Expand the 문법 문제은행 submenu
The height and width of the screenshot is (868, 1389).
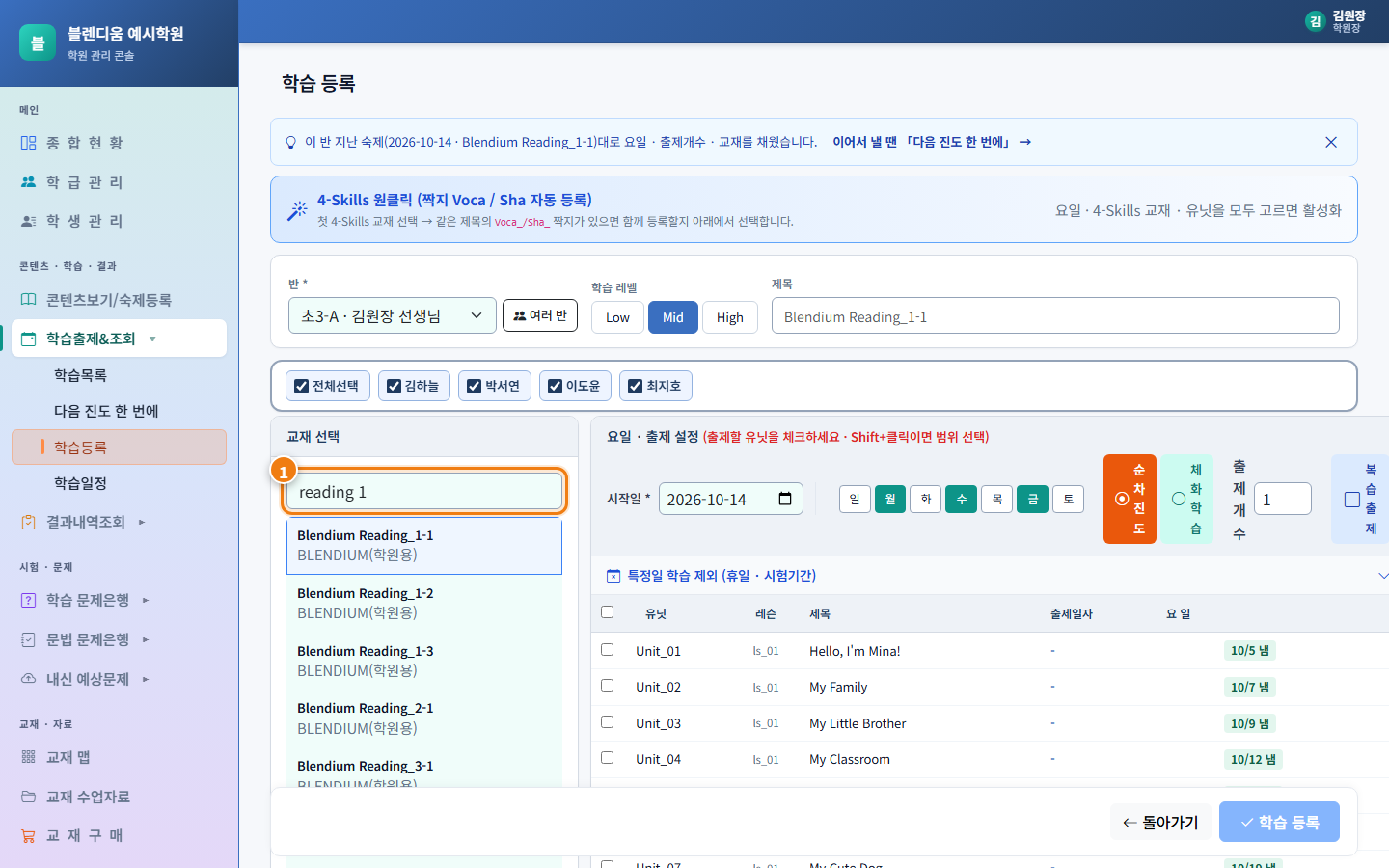pyautogui.click(x=146, y=639)
